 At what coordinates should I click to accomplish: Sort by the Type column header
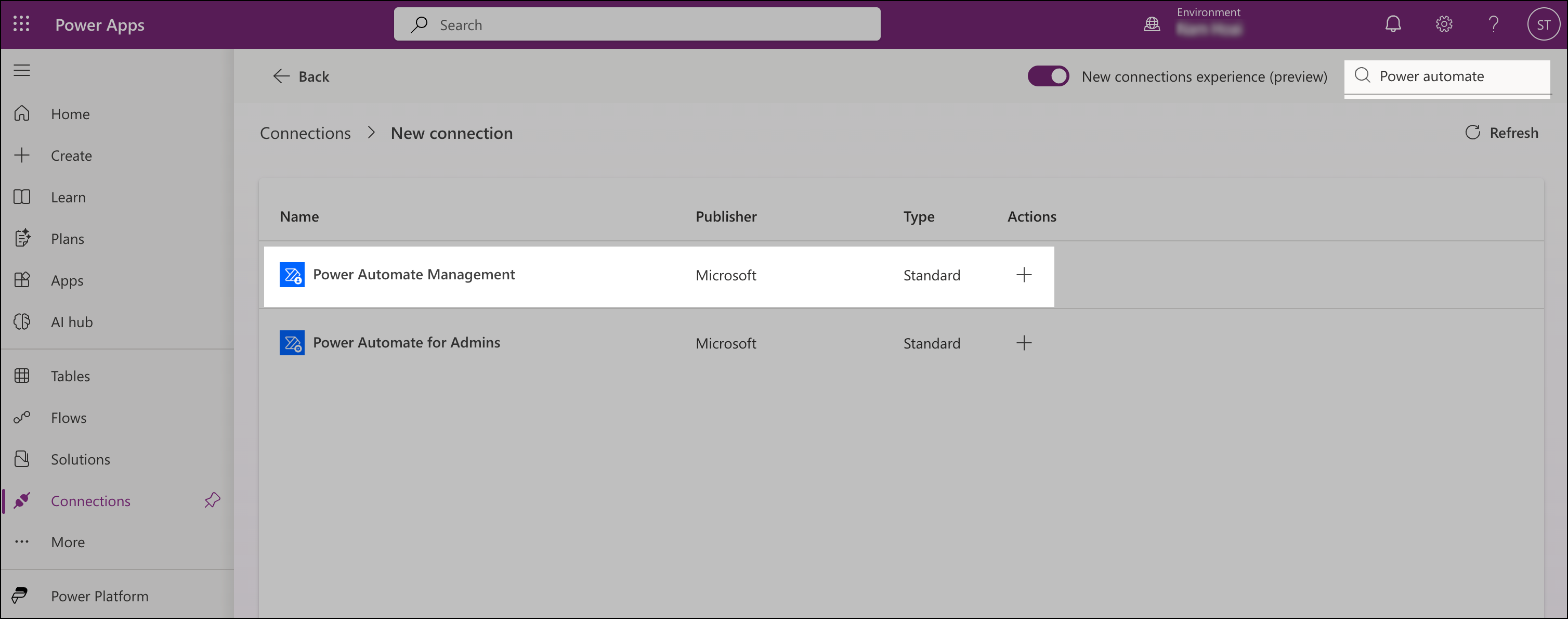[919, 216]
